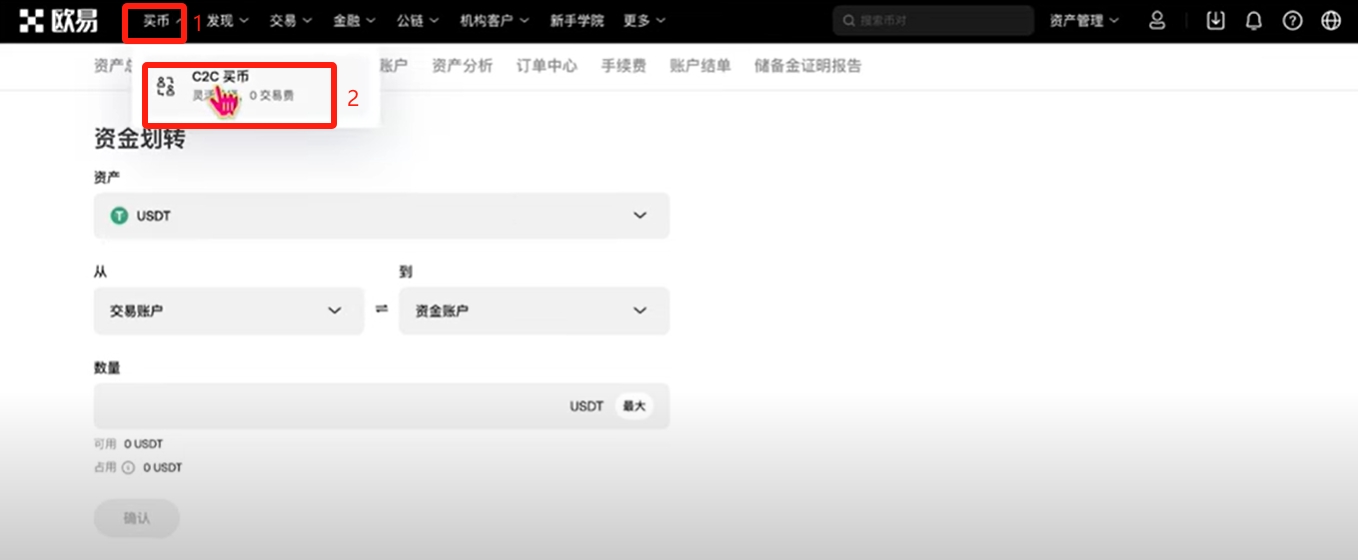Open the 资金账户 destination dropdown
1358x560 pixels.
(x=534, y=311)
